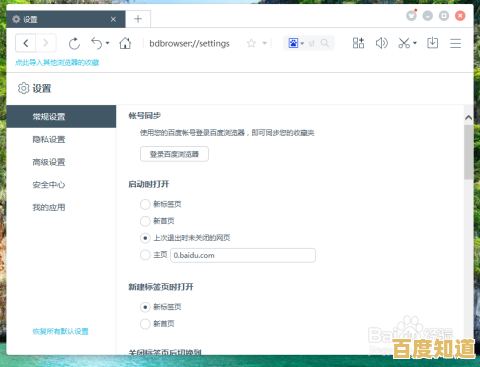
Task: Click the 新建标签页时打开 section heading
Action: (161, 287)
